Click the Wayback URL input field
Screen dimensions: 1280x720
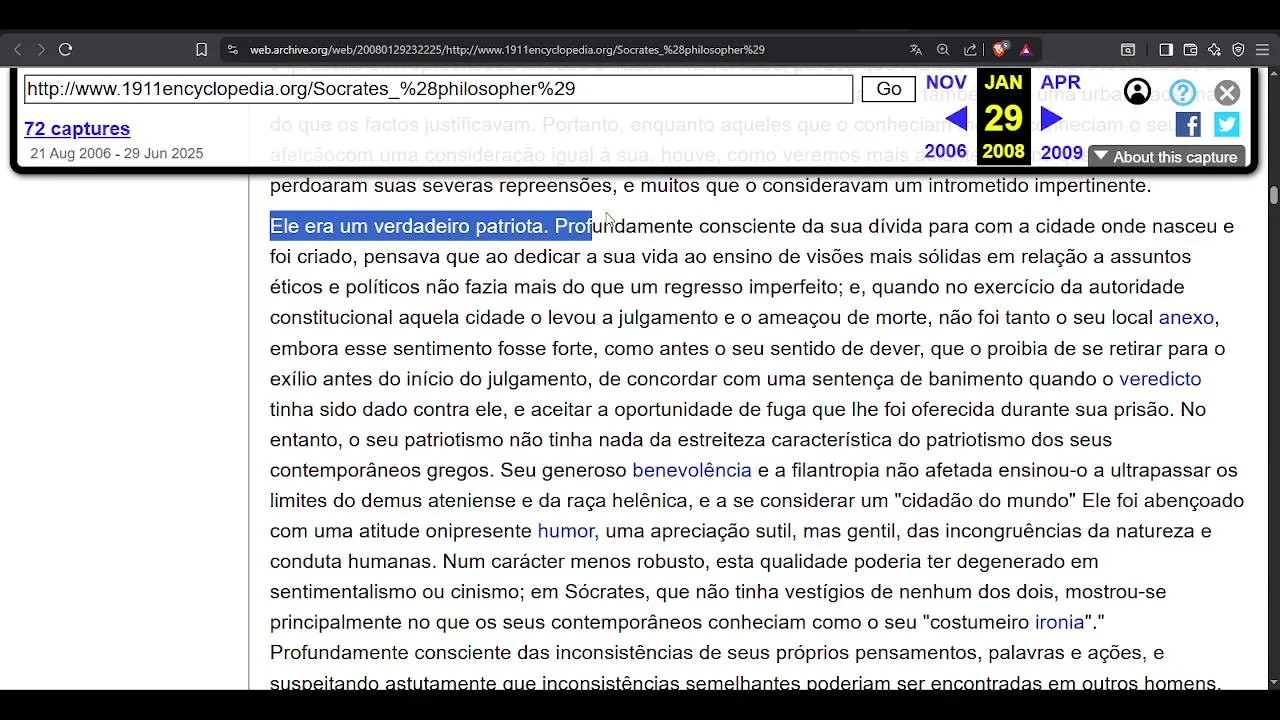pos(438,89)
